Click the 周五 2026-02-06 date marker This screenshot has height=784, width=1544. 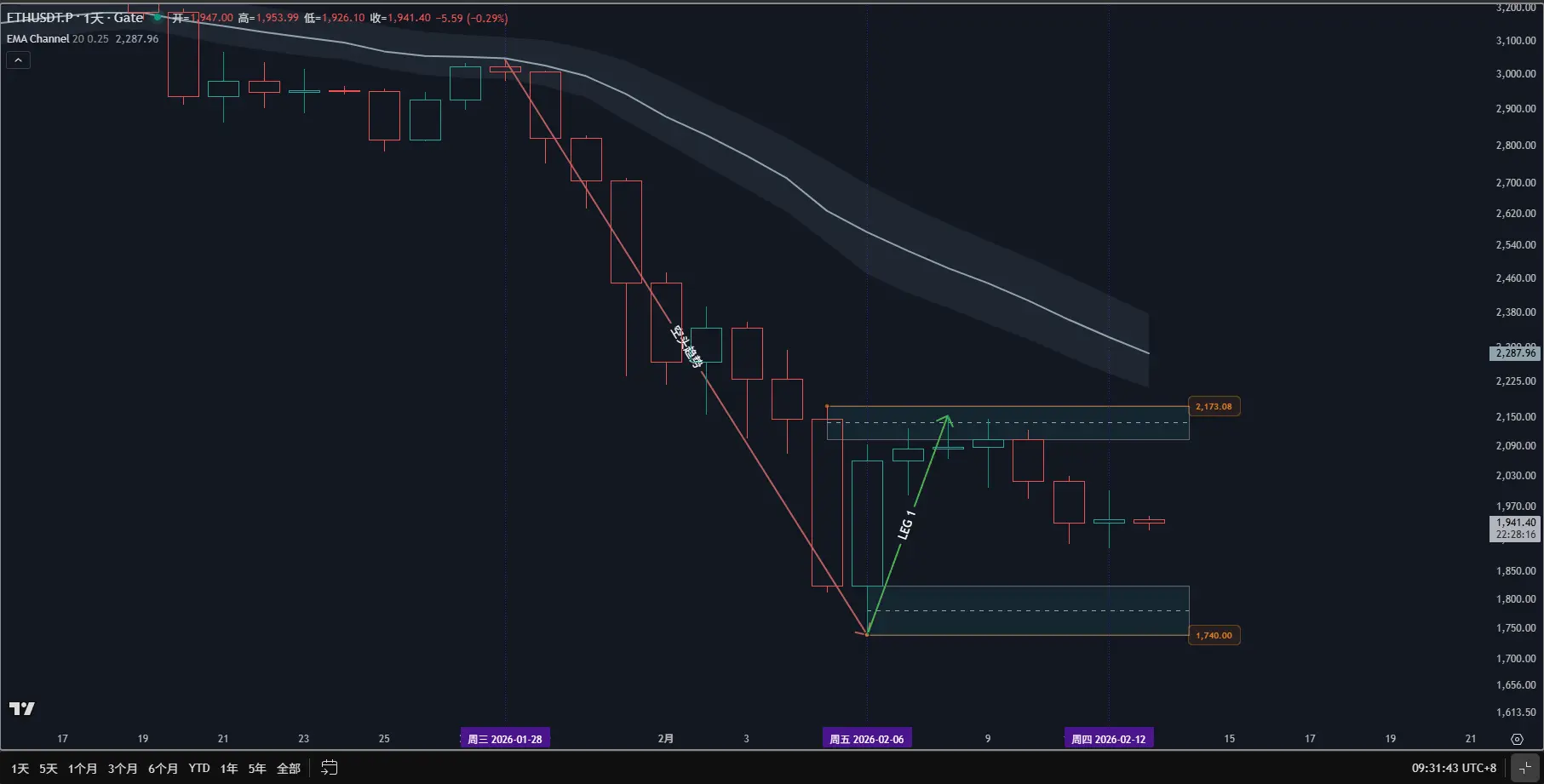pyautogui.click(x=867, y=739)
